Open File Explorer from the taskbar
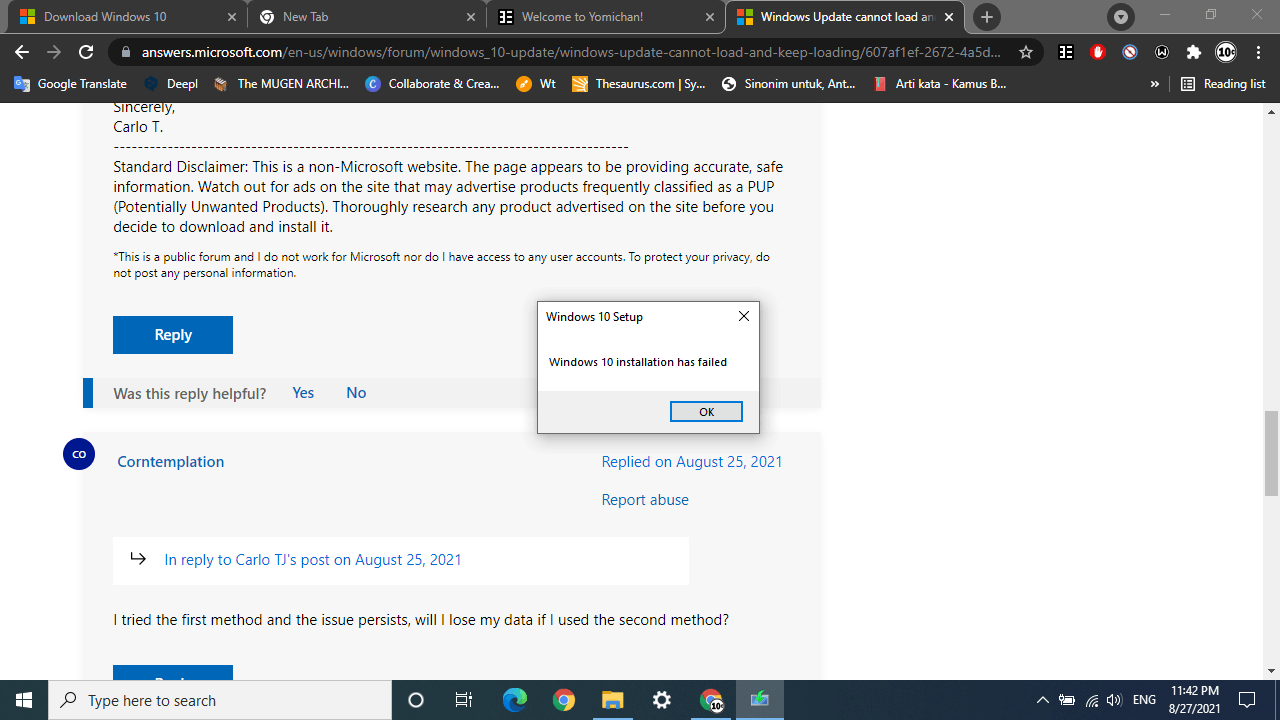This screenshot has height=720, width=1280. click(x=612, y=700)
